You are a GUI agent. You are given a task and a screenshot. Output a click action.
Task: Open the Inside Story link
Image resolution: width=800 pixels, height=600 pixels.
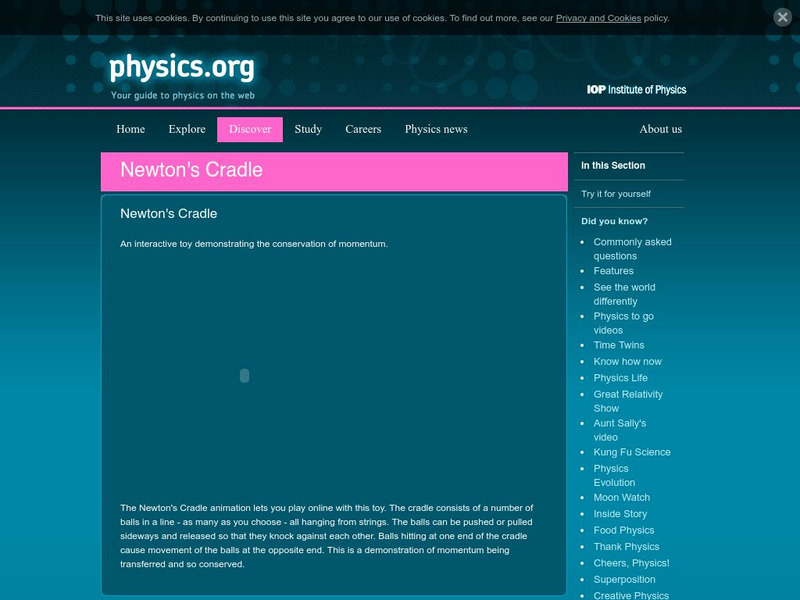coord(620,514)
